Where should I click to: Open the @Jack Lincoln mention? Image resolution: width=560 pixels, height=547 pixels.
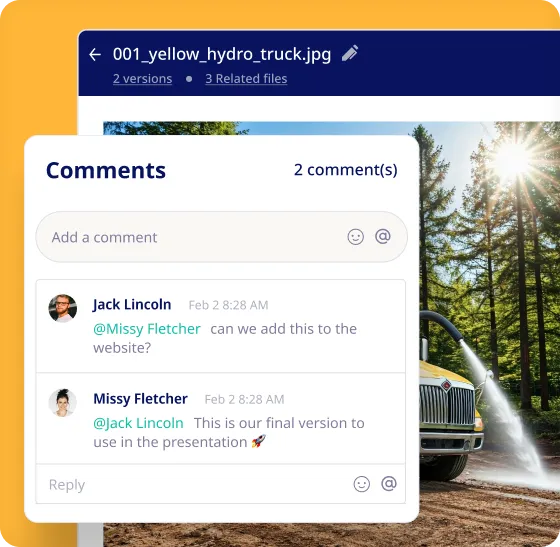139,423
